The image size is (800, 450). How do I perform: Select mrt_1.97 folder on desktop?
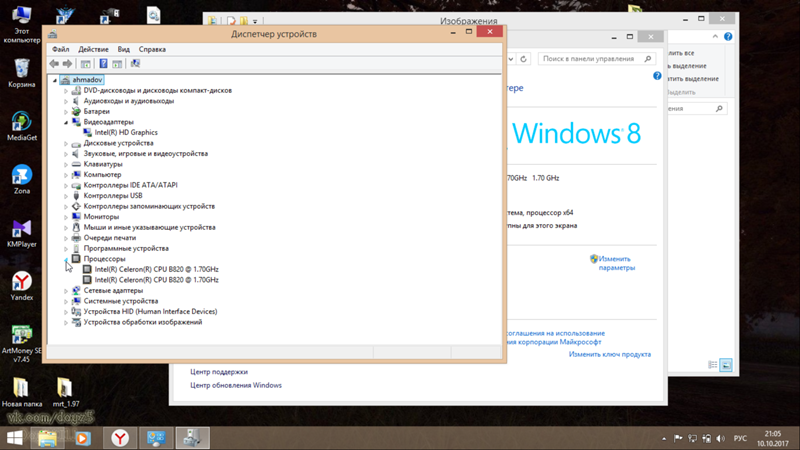[x=65, y=392]
